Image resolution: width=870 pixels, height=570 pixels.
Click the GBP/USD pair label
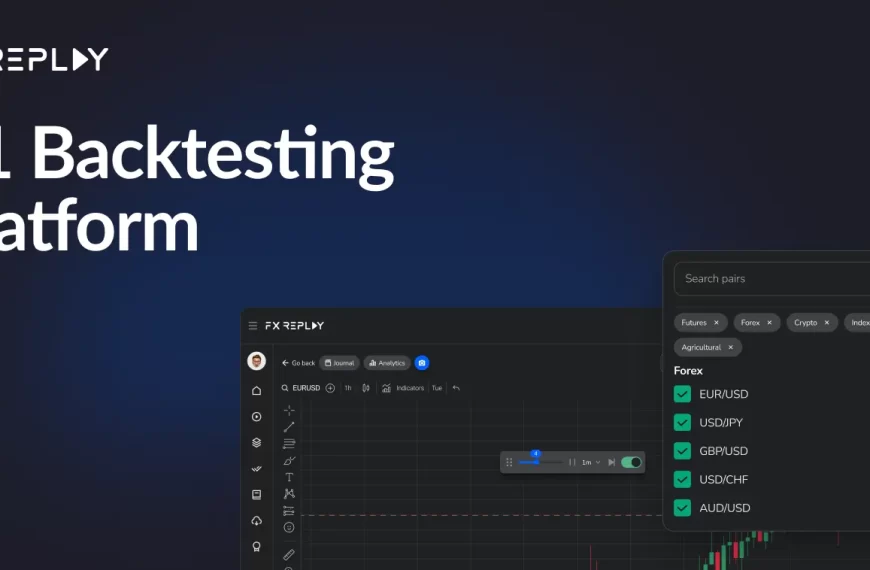tap(724, 451)
